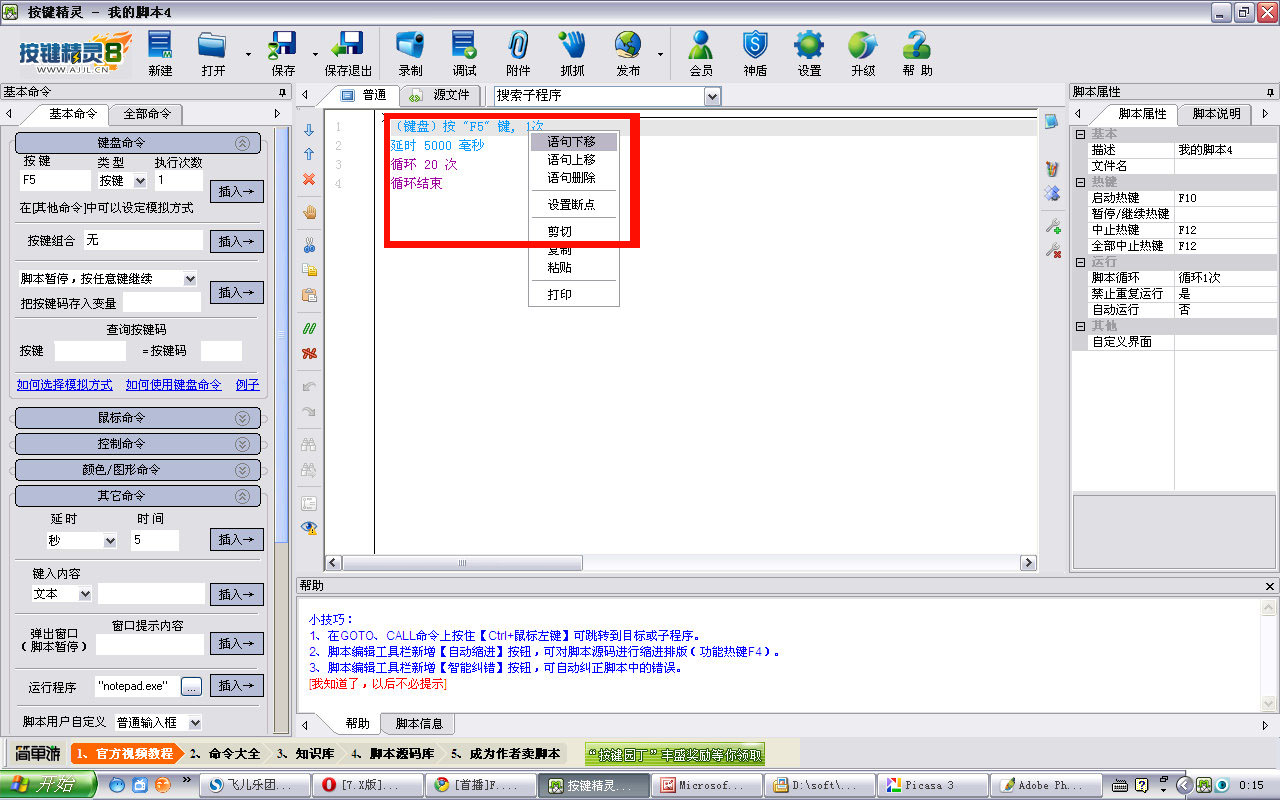This screenshot has width=1280, height=800.
Task: Click the clipboard paste icon in editor sidebar
Action: (x=309, y=295)
